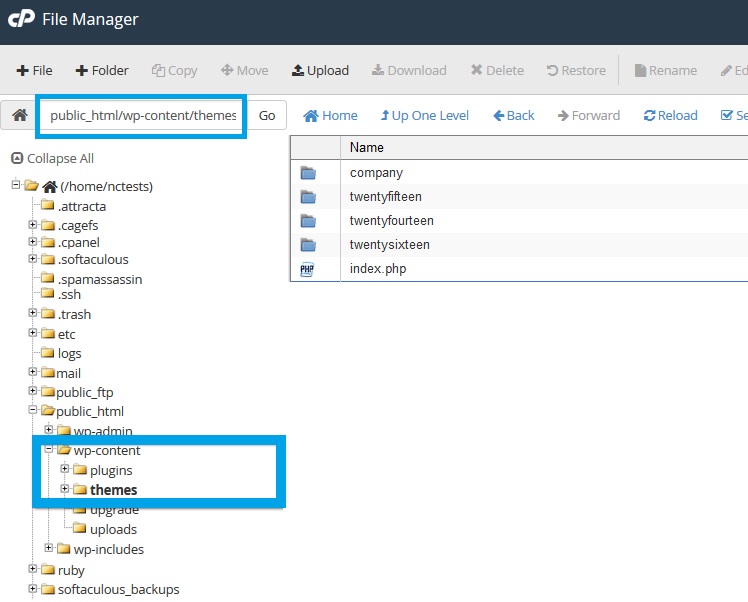Click the Restore toolbar button

pyautogui.click(x=576, y=71)
